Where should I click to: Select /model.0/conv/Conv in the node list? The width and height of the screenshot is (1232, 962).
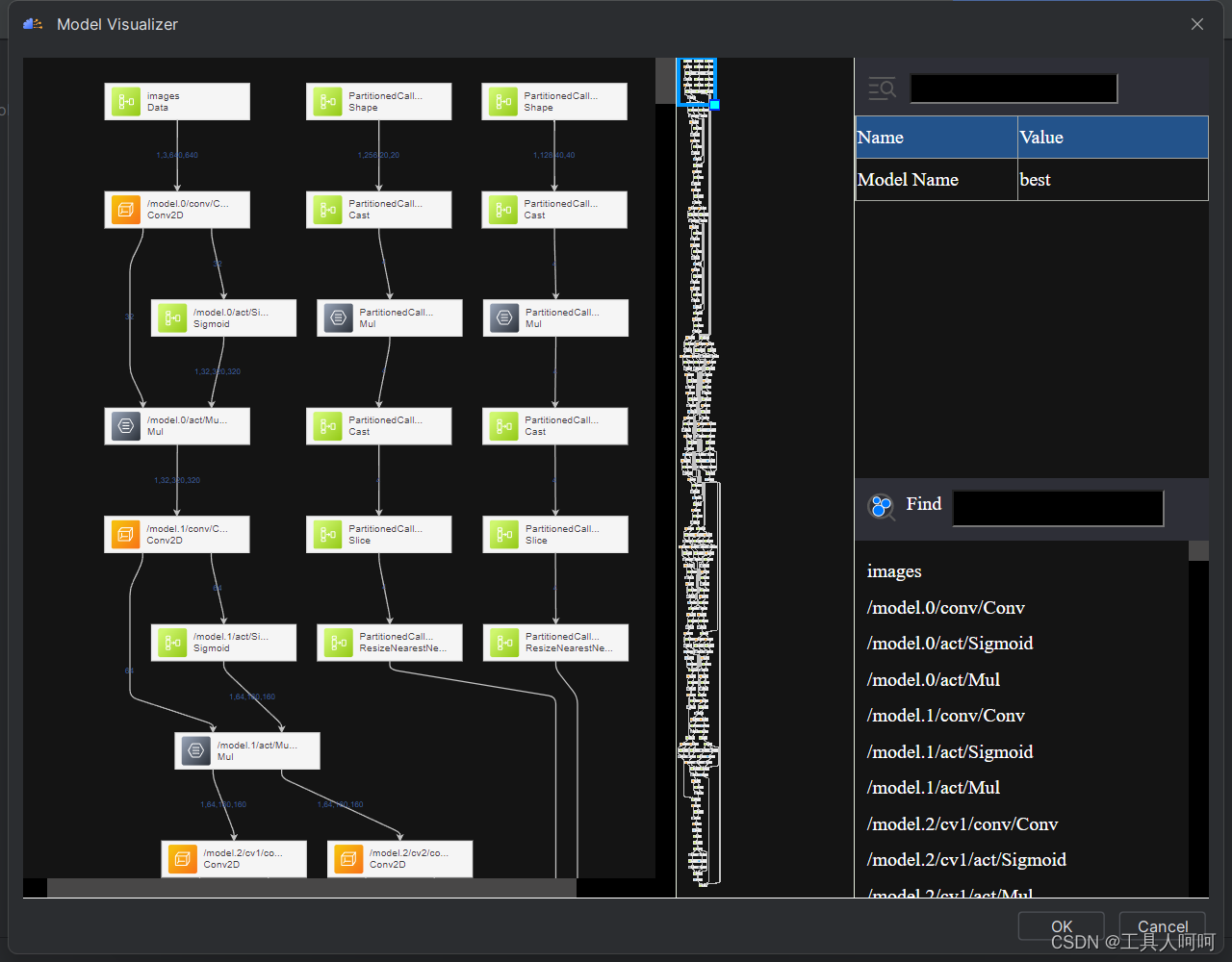(x=945, y=608)
